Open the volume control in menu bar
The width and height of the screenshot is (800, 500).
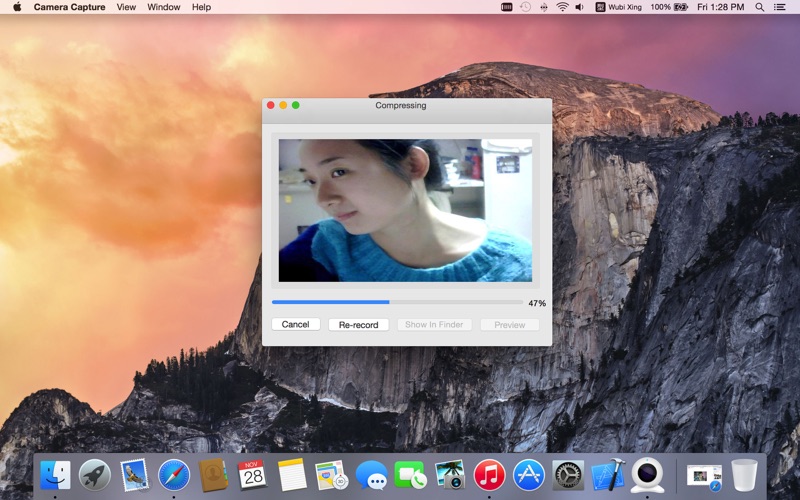[x=580, y=7]
